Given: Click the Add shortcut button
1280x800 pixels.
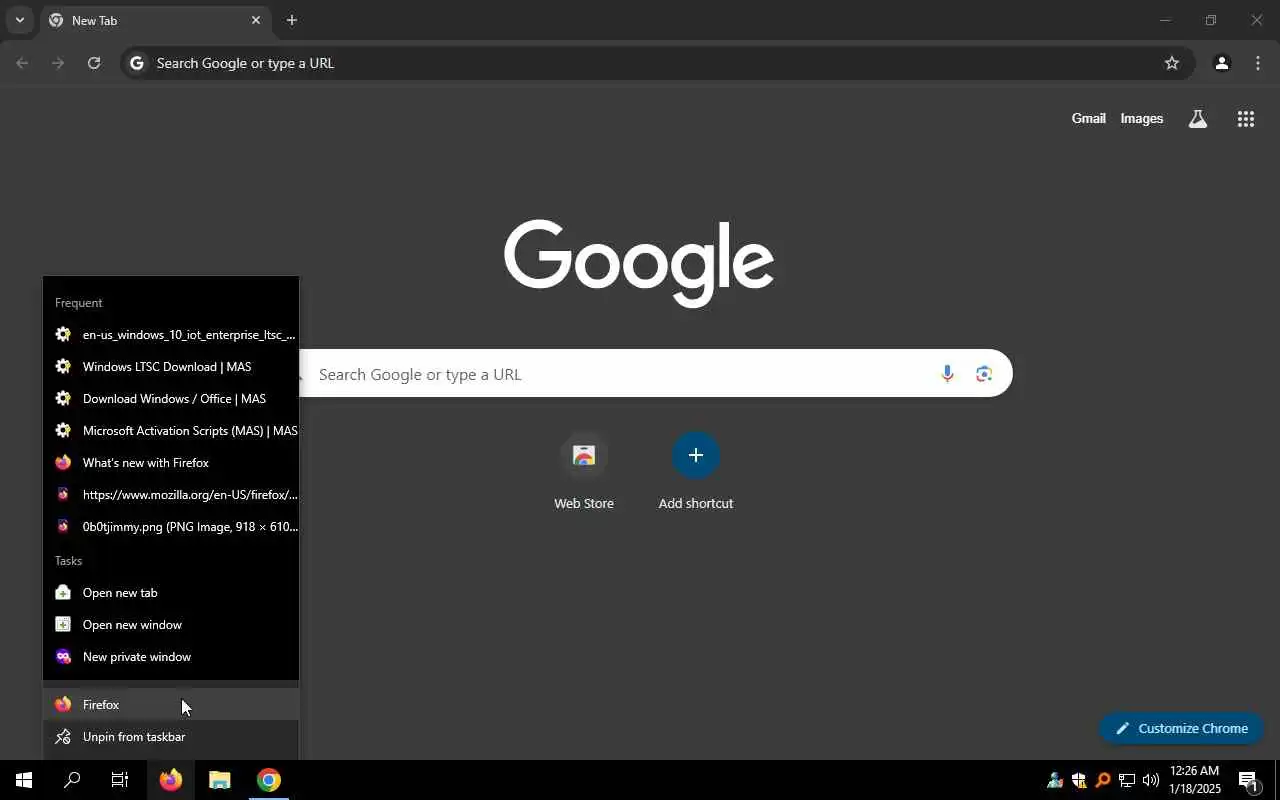Looking at the screenshot, I should (696, 471).
